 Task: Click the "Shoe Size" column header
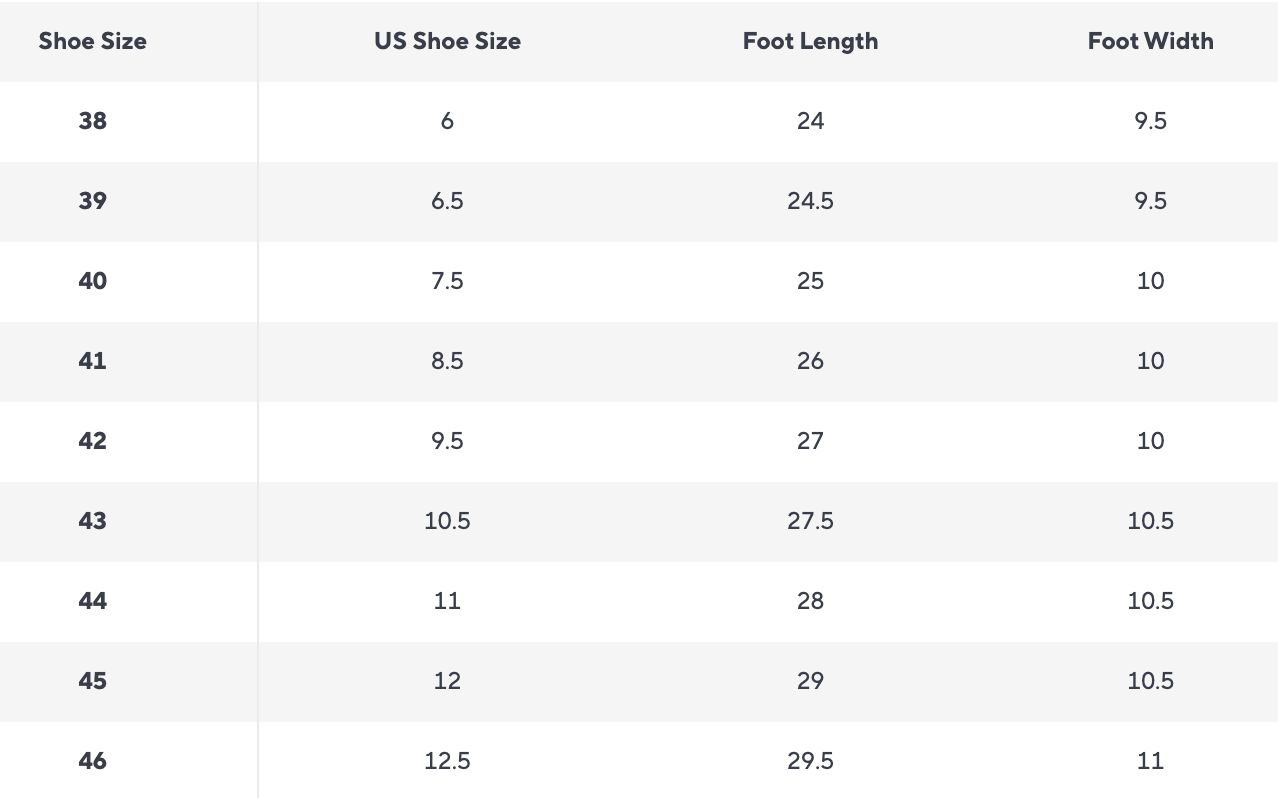[x=92, y=41]
